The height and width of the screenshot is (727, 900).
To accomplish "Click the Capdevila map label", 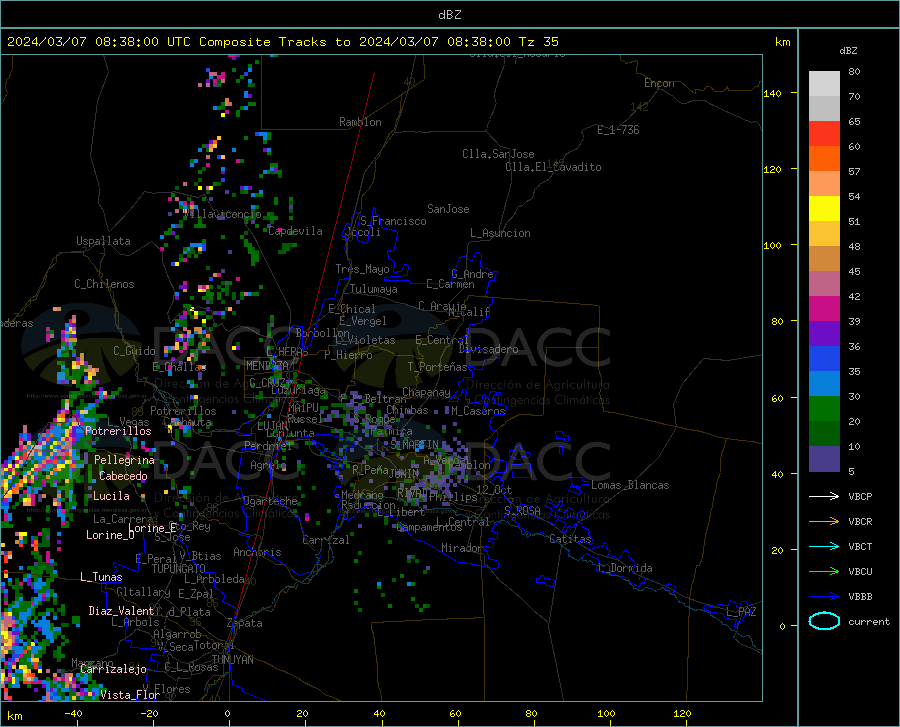I will point(296,231).
